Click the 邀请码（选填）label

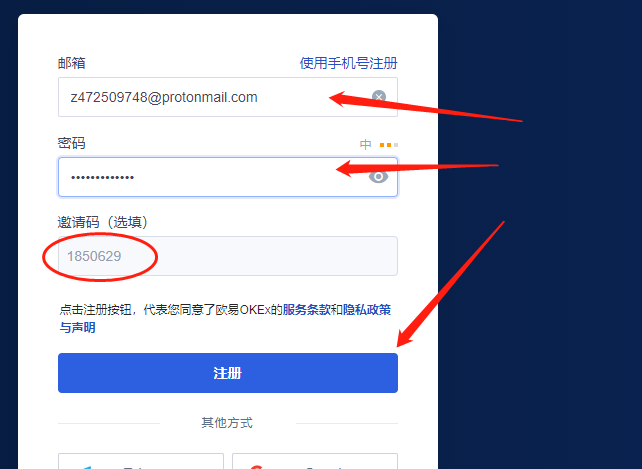click(103, 222)
